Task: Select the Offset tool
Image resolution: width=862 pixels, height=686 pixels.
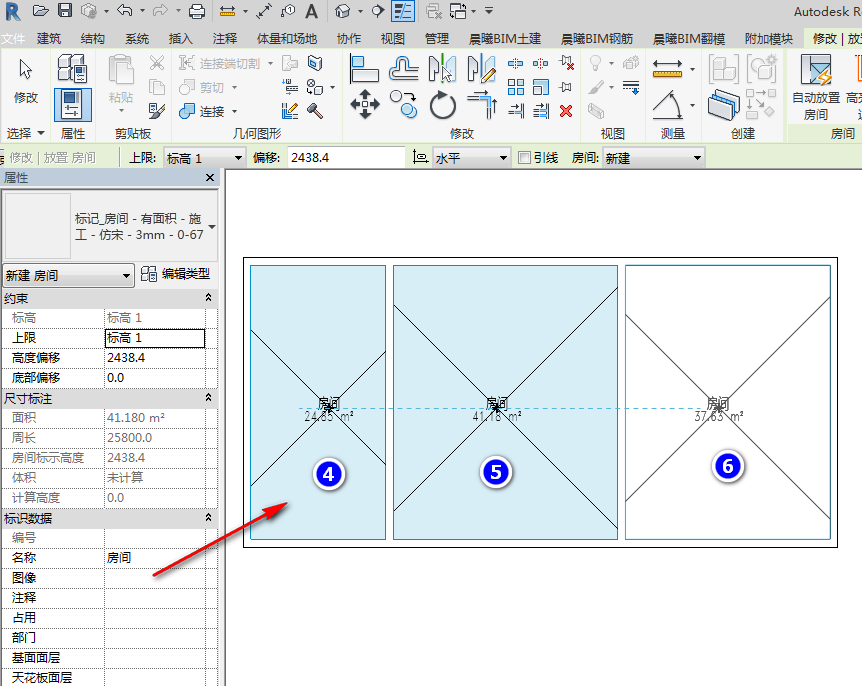Action: pos(404,69)
